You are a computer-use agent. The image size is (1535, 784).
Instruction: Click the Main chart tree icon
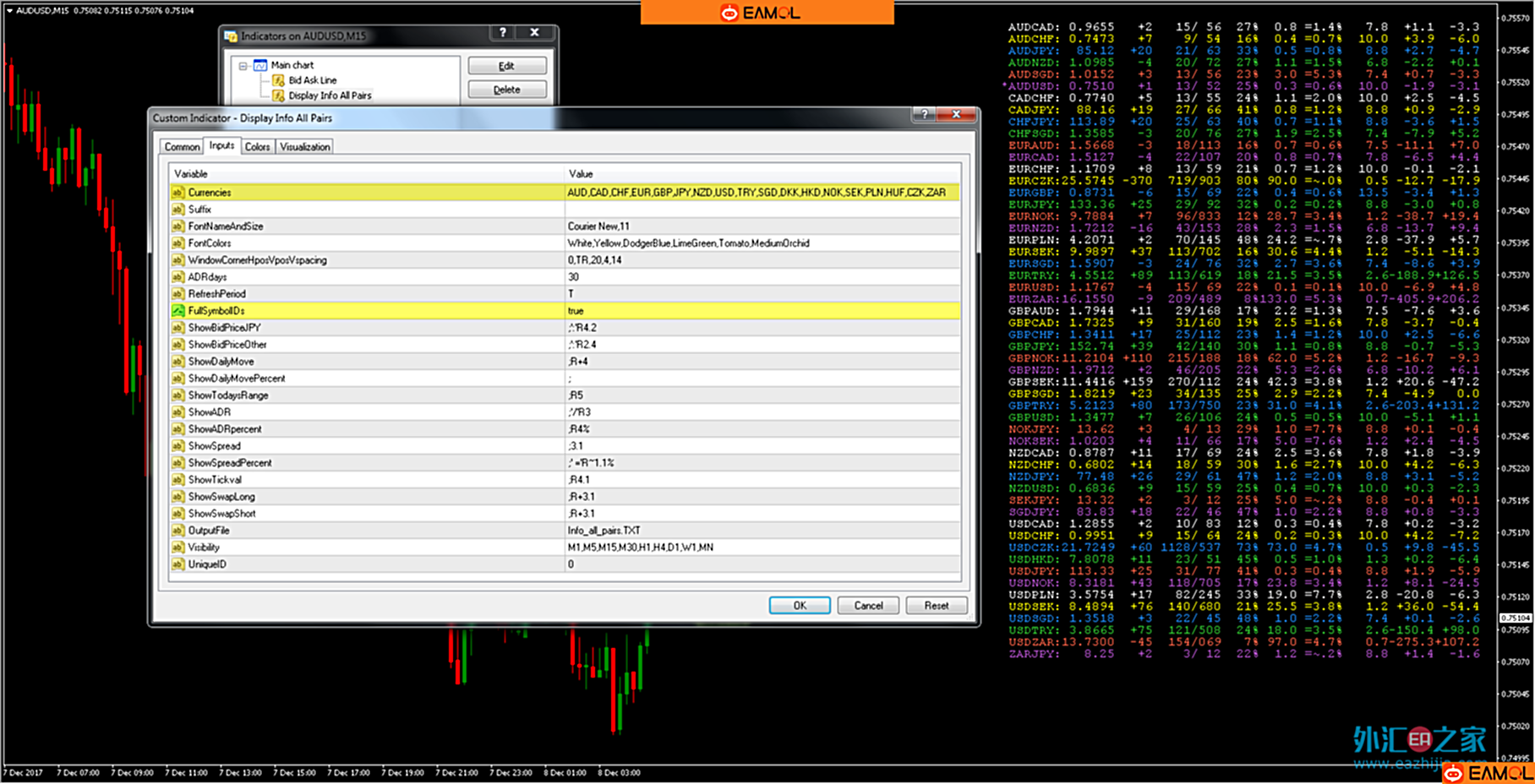(x=260, y=65)
